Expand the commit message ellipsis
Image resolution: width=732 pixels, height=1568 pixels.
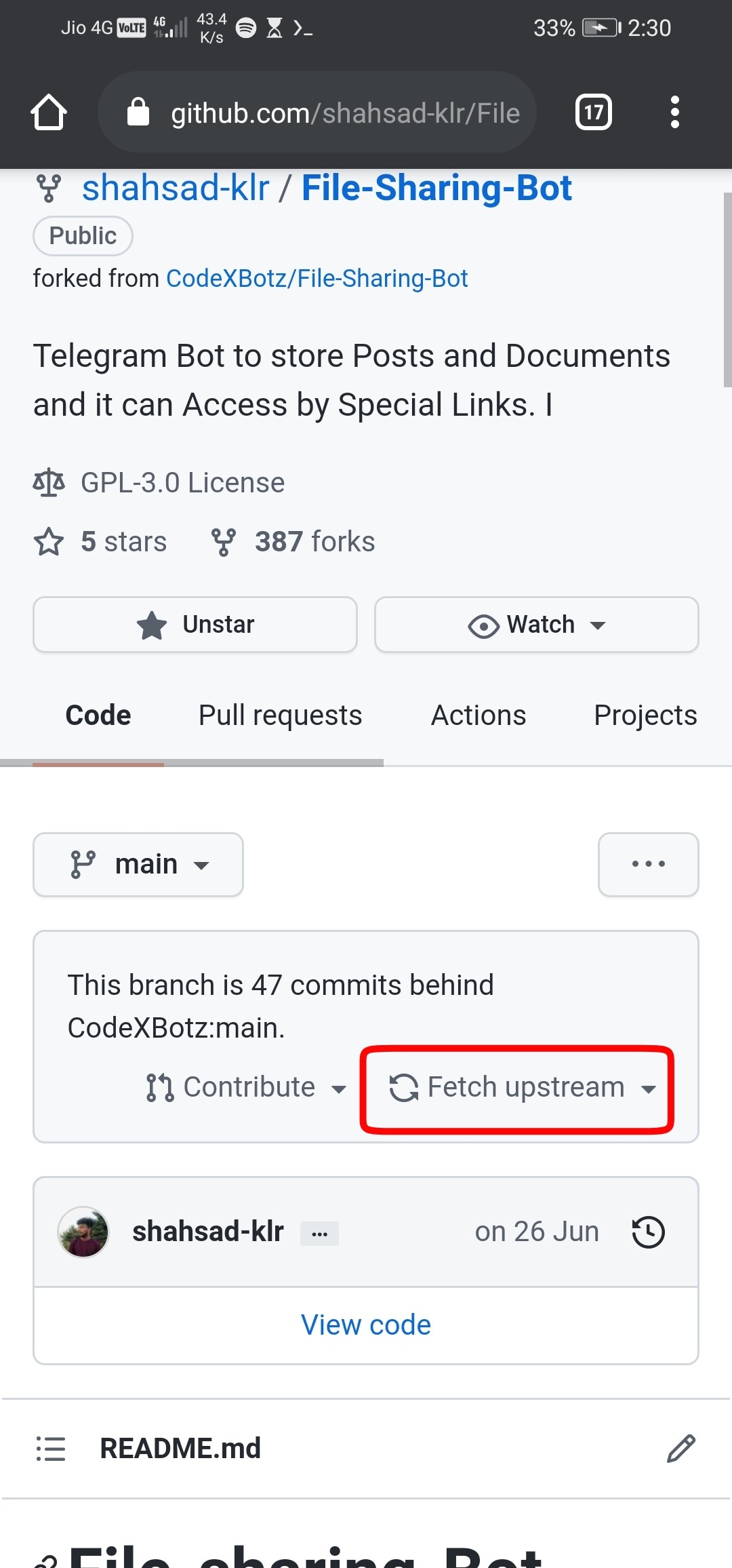319,1234
